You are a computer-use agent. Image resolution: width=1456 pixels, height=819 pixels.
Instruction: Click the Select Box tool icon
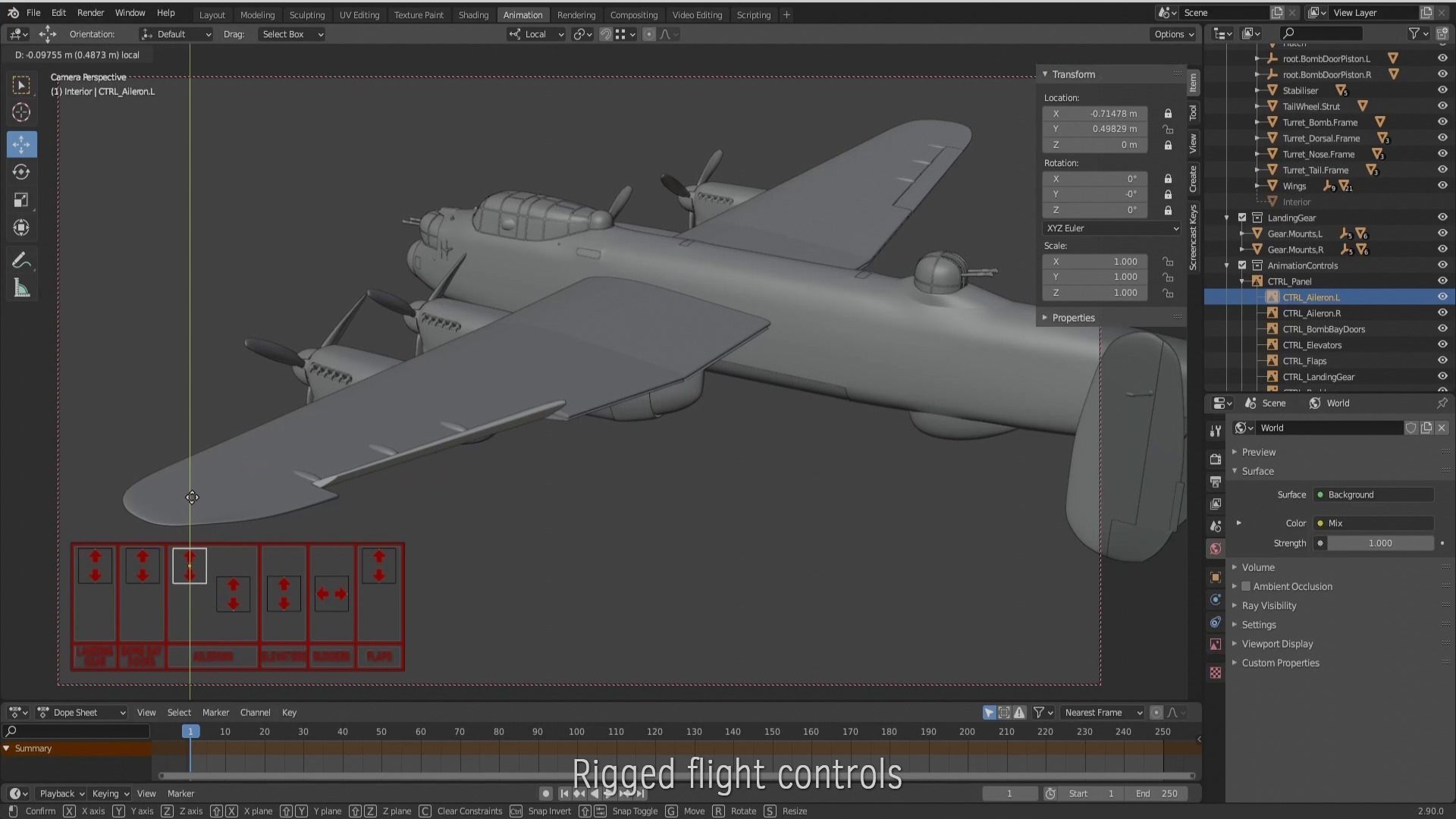click(21, 85)
